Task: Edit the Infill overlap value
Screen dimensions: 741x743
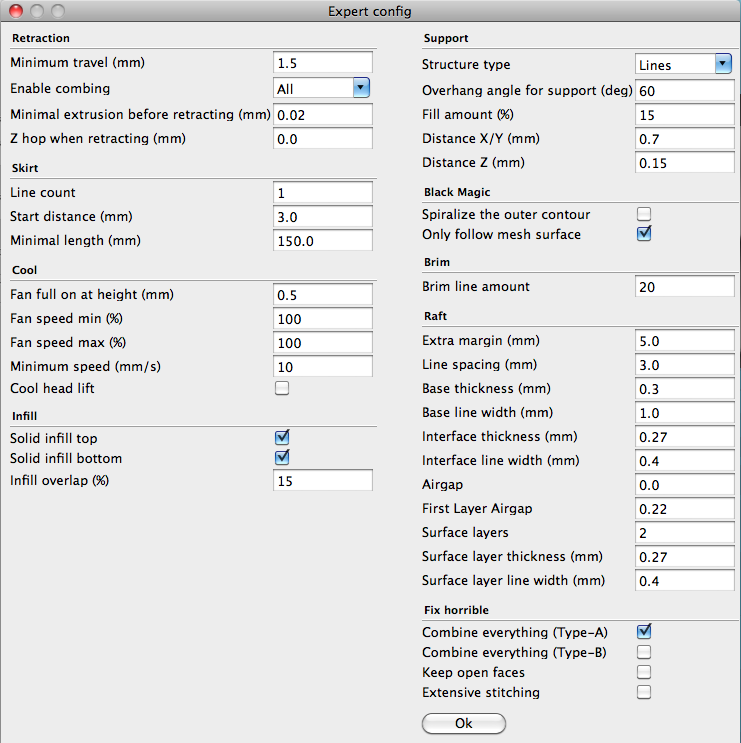Action: pos(322,481)
